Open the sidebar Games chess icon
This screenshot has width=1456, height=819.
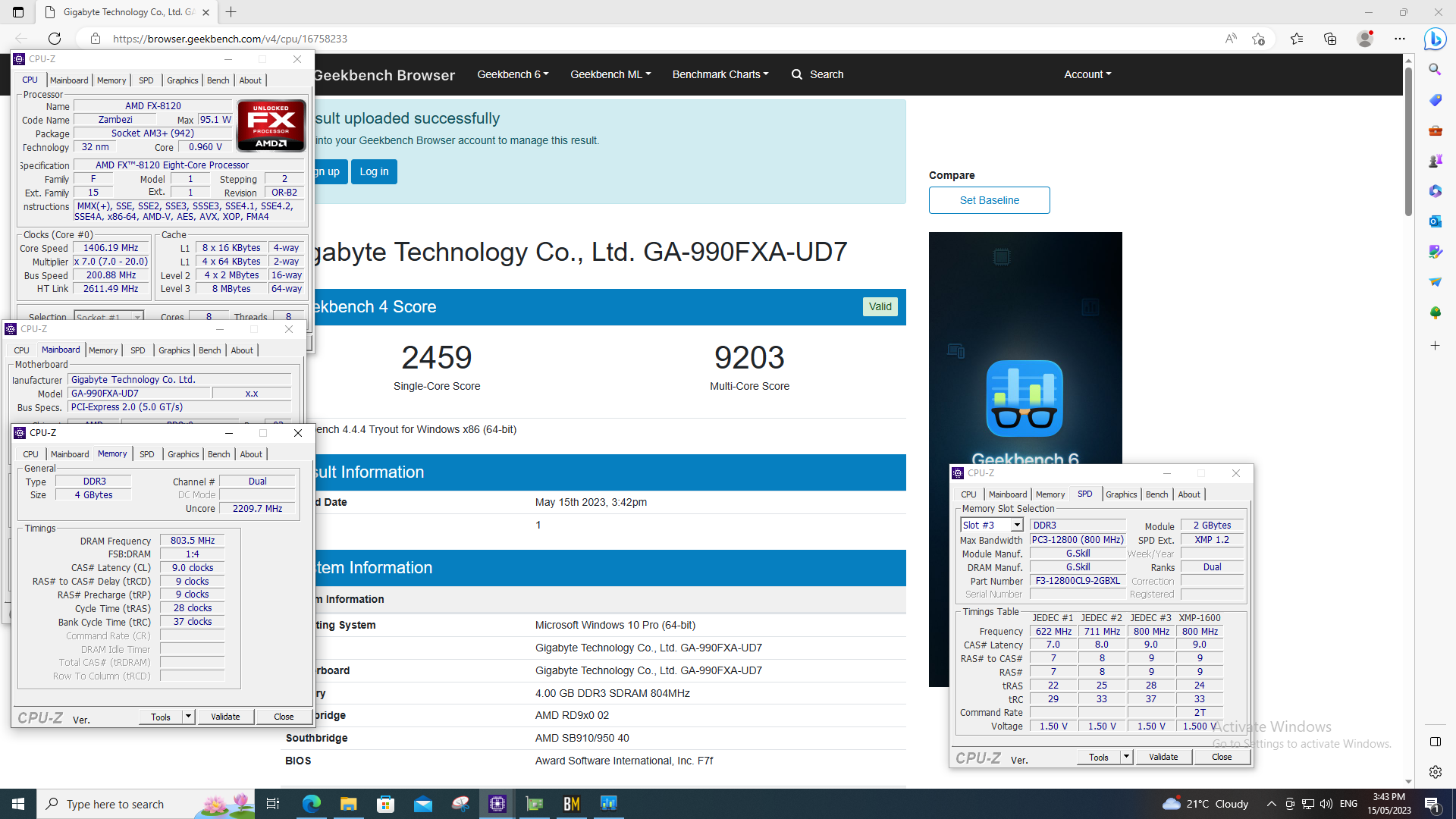coord(1435,161)
